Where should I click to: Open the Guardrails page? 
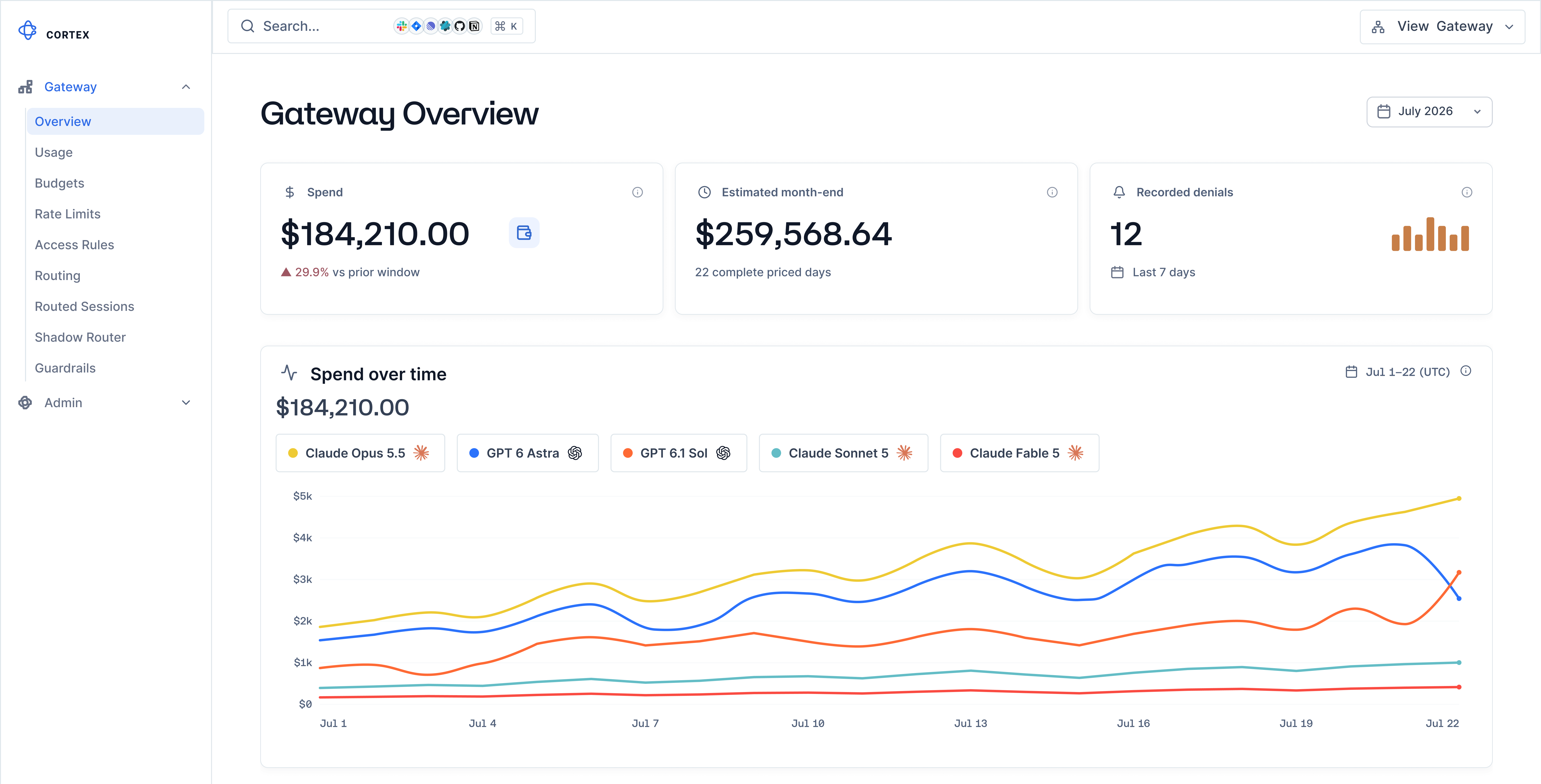[65, 368]
